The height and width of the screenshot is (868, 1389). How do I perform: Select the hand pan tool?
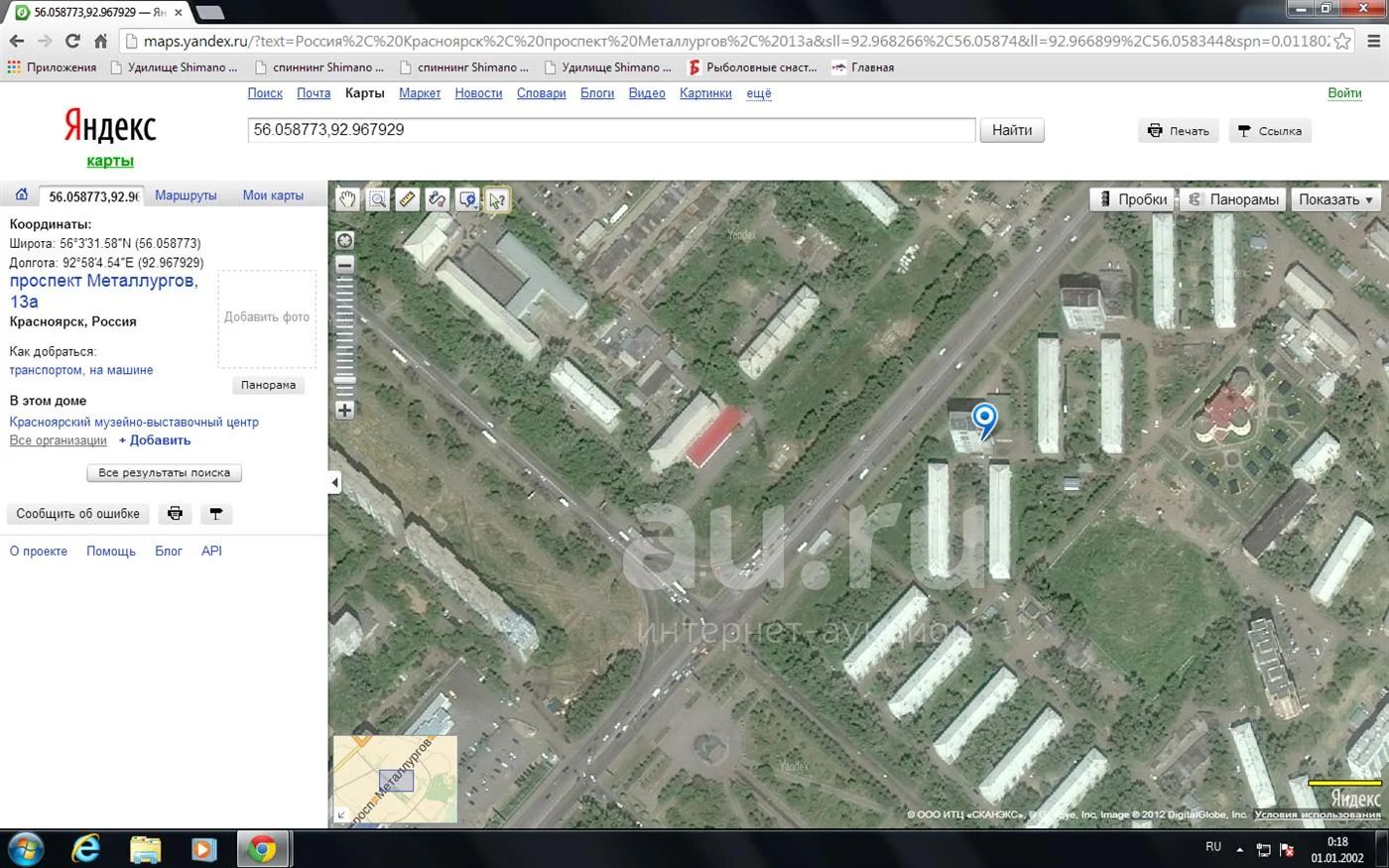[347, 199]
